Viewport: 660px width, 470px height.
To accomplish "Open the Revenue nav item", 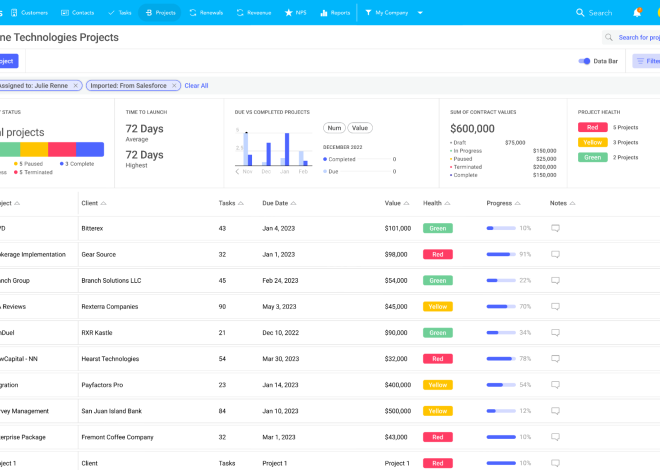I will (254, 13).
